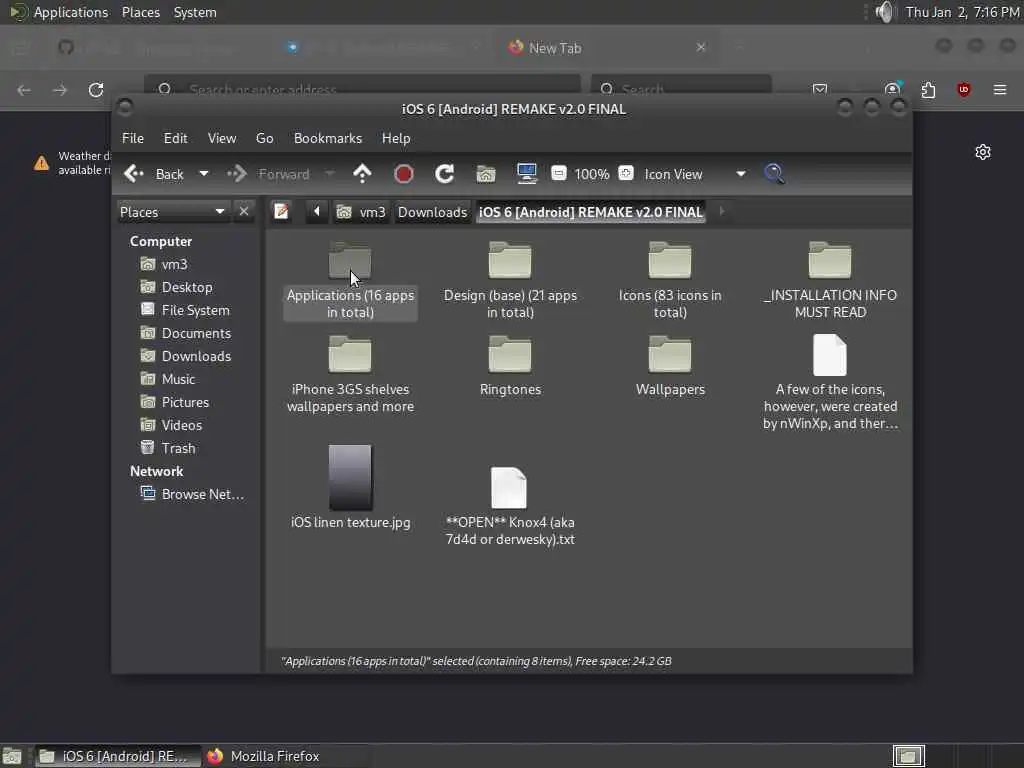1024x768 pixels.
Task: Select the Applications (16 apps) folder
Action: tap(350, 281)
